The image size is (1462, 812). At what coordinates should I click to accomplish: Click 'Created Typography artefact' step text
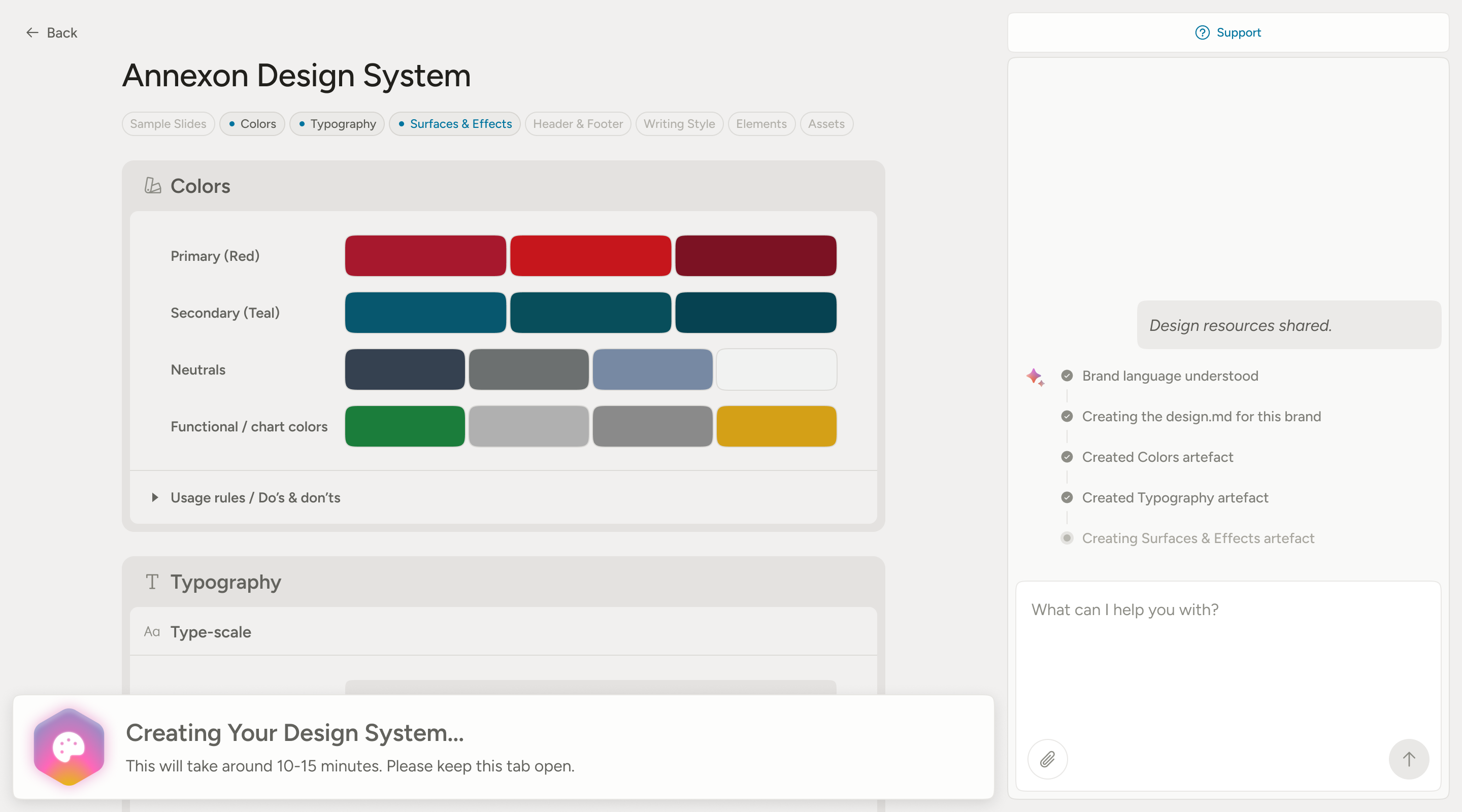coord(1175,498)
